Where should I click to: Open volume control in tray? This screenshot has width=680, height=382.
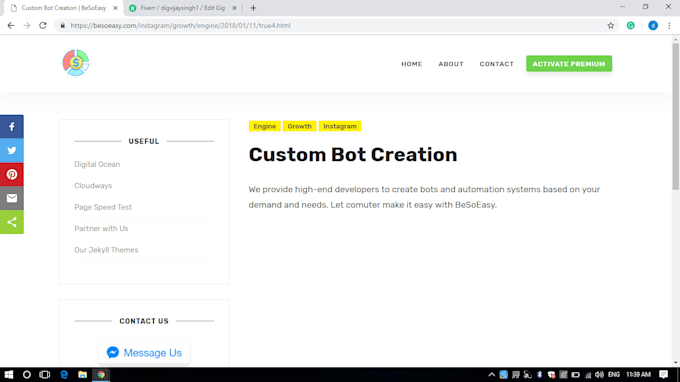pos(599,375)
